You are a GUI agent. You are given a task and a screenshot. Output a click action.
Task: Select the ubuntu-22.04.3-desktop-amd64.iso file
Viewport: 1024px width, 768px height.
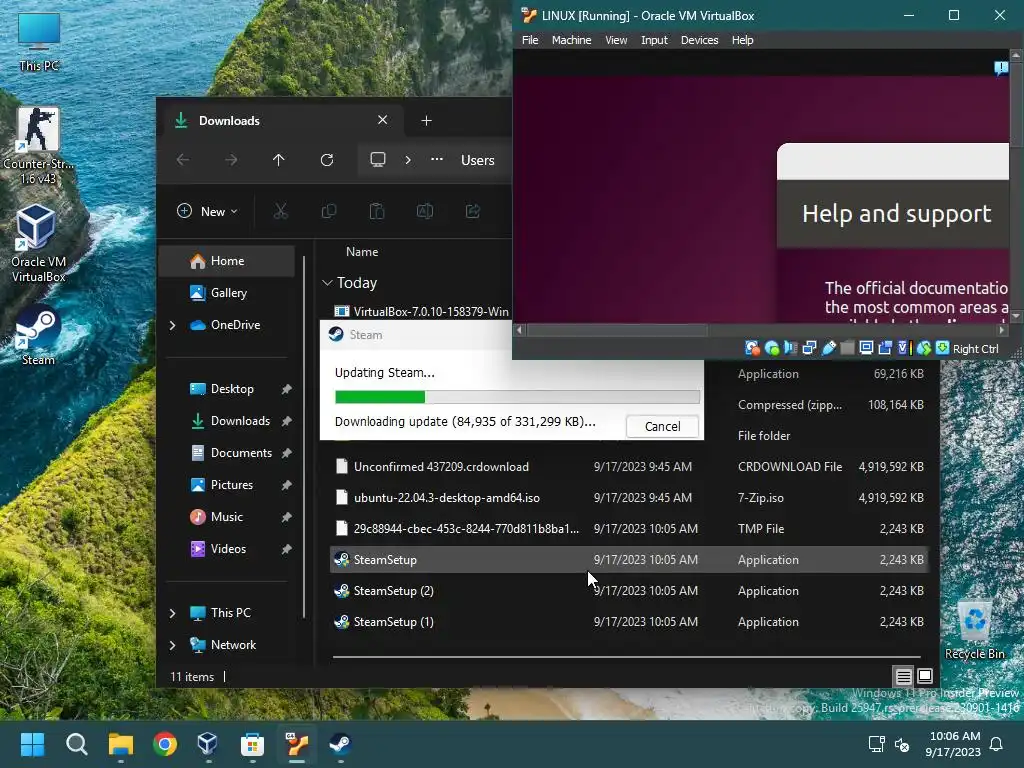[x=628, y=498]
